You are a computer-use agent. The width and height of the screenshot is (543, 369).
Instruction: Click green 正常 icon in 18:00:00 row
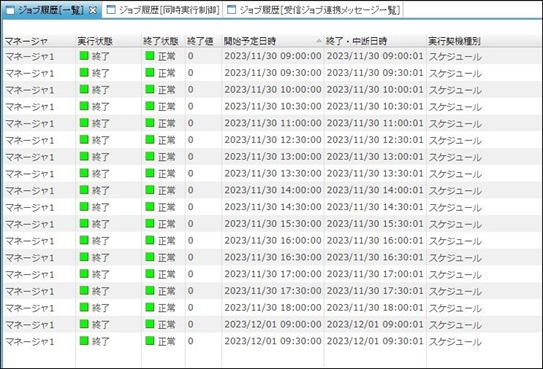(150, 307)
